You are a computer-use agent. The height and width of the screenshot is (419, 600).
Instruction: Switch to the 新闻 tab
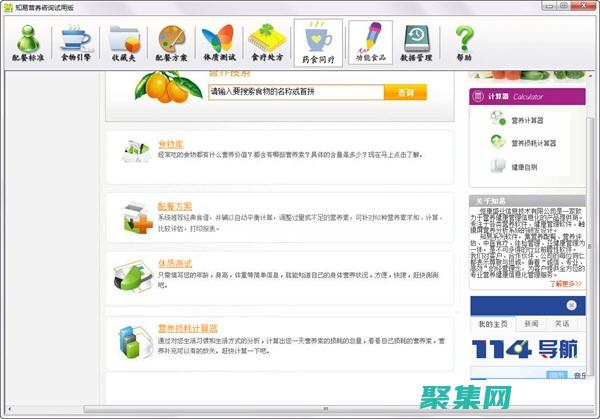[x=529, y=324]
